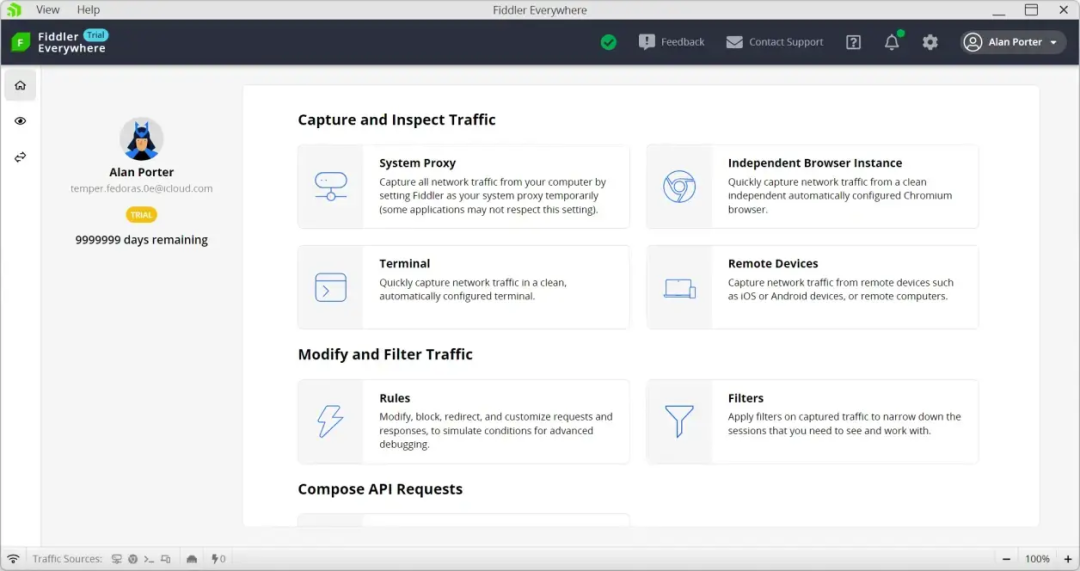
Task: Maximize the Fiddler Everywhere window
Action: [1031, 10]
